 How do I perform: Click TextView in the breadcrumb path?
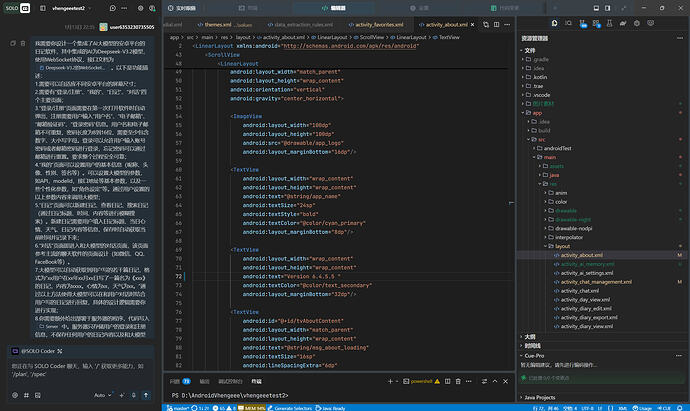pyautogui.click(x=449, y=37)
